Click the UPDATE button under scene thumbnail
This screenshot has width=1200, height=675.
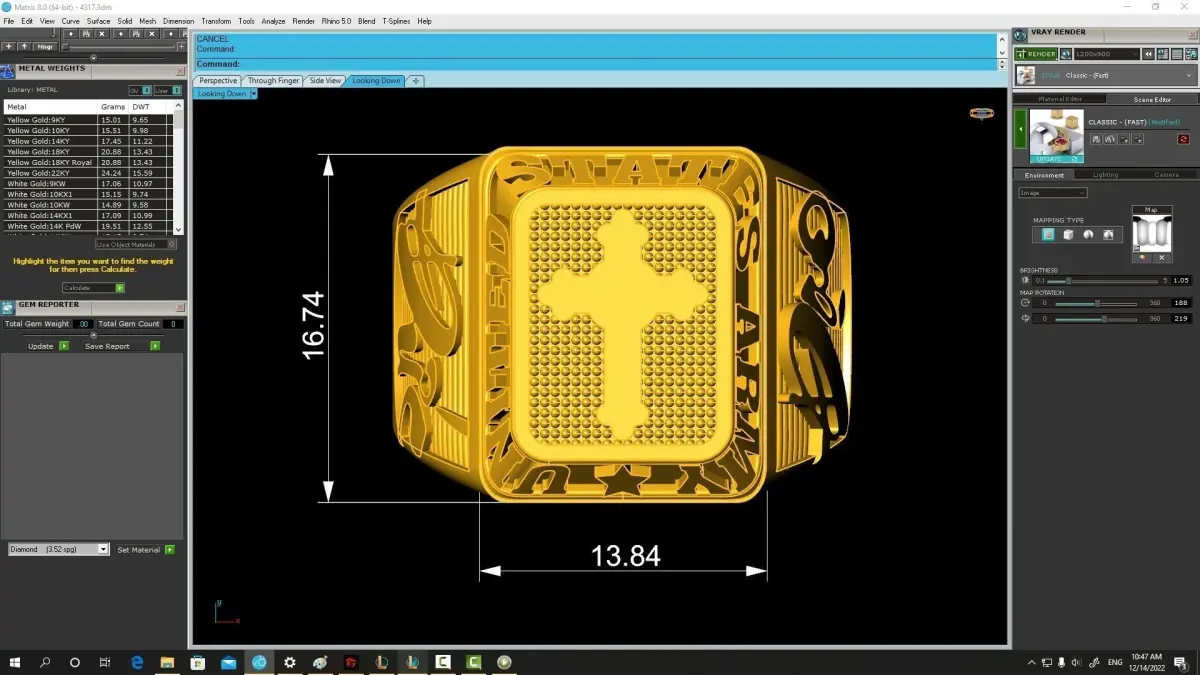[x=1056, y=159]
